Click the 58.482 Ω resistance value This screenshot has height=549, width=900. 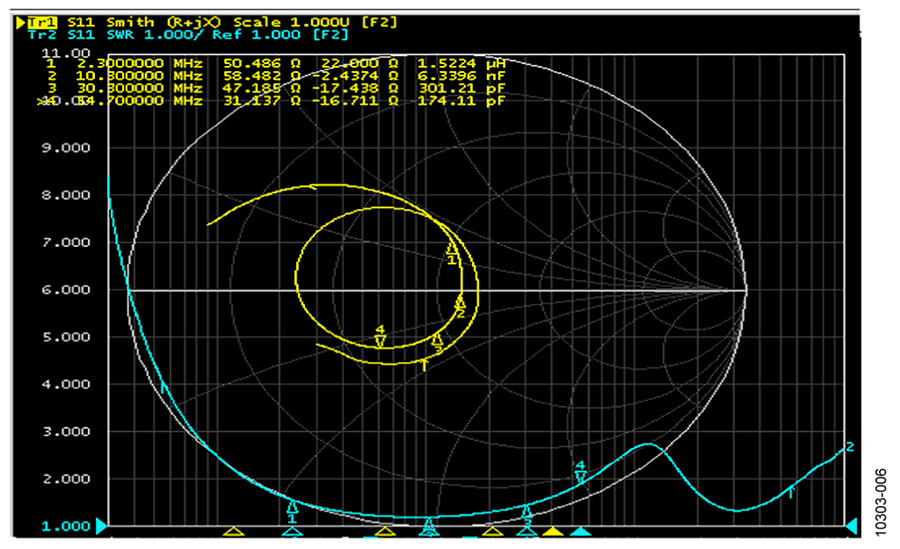[x=262, y=76]
